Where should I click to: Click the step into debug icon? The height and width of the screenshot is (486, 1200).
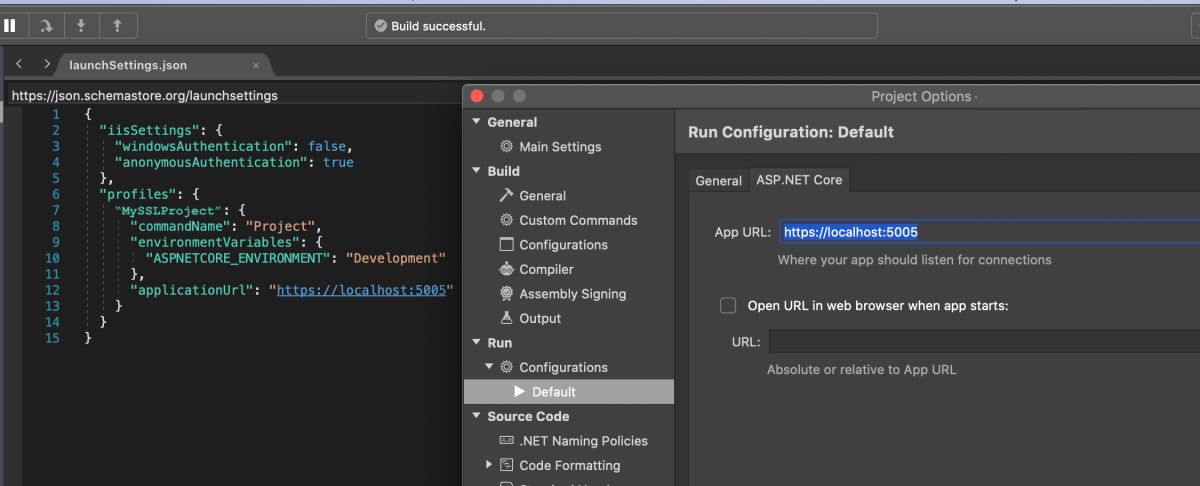[82, 25]
